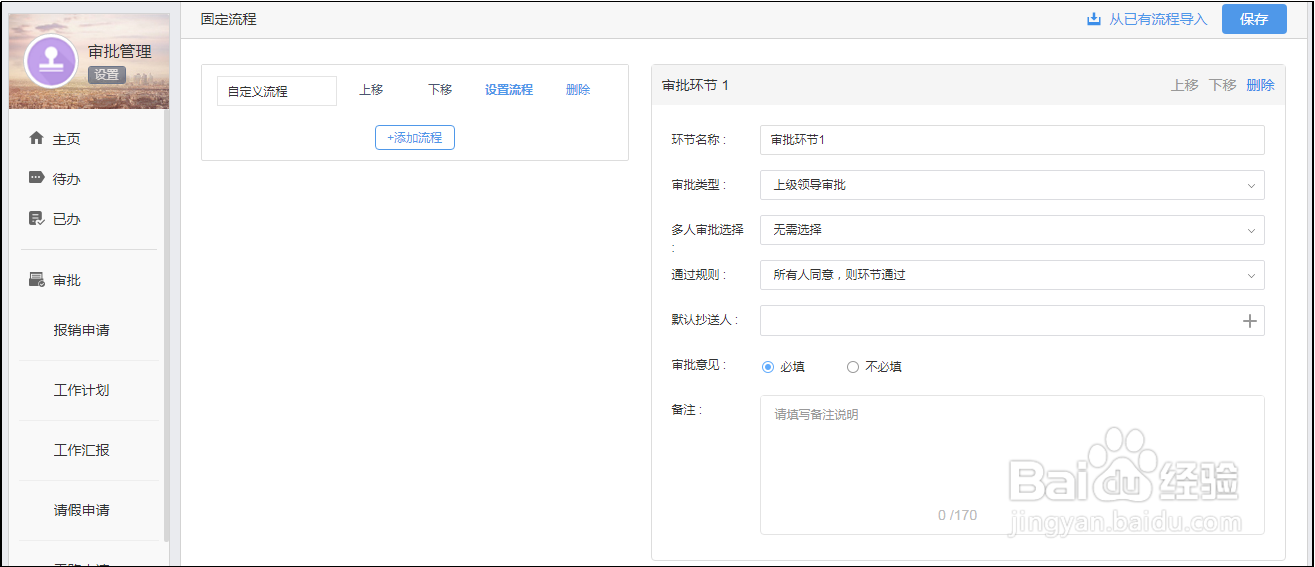
Task: Click the sidebar vertical scrollbar
Action: pos(166,325)
